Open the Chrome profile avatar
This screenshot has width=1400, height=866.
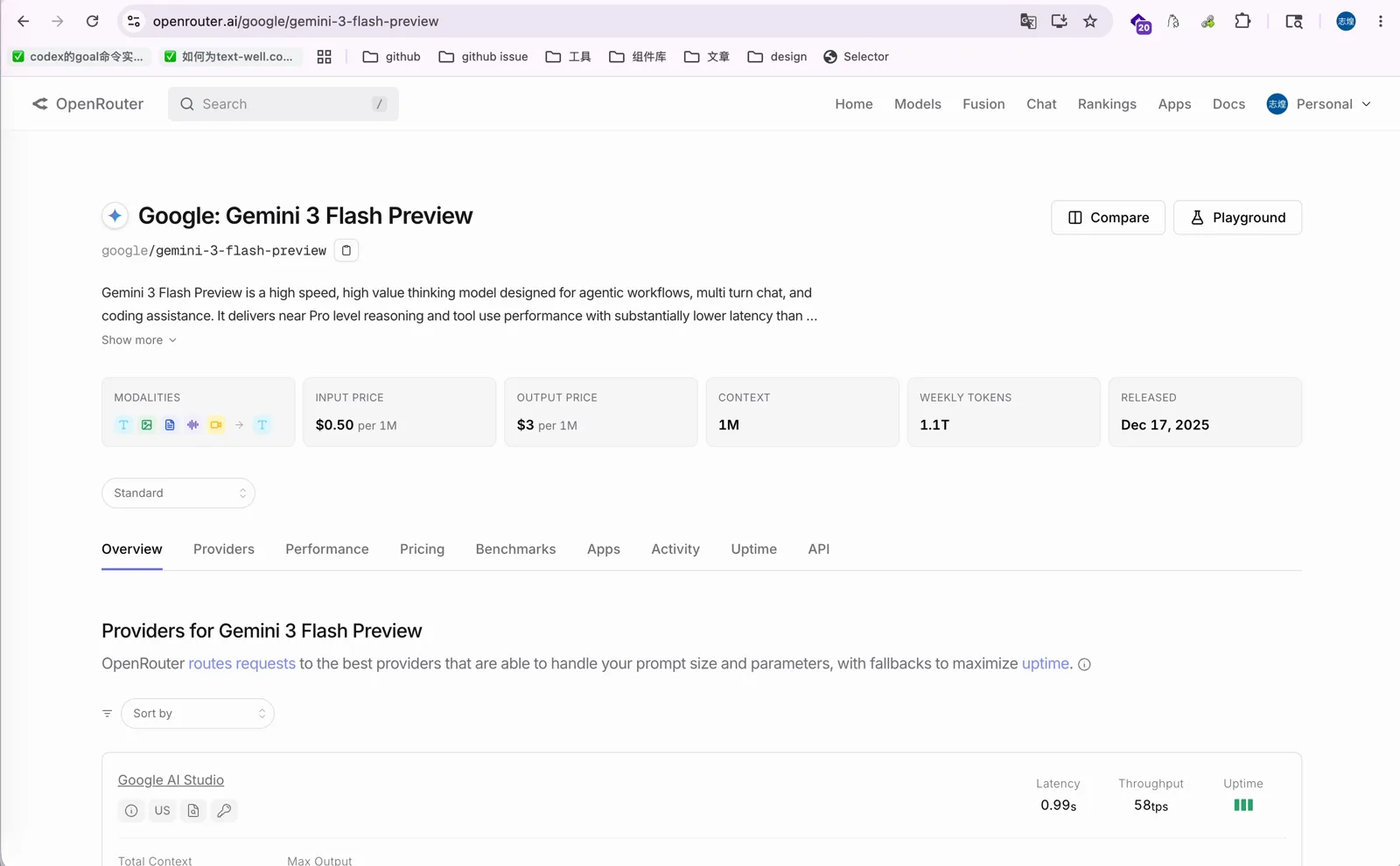(1346, 21)
